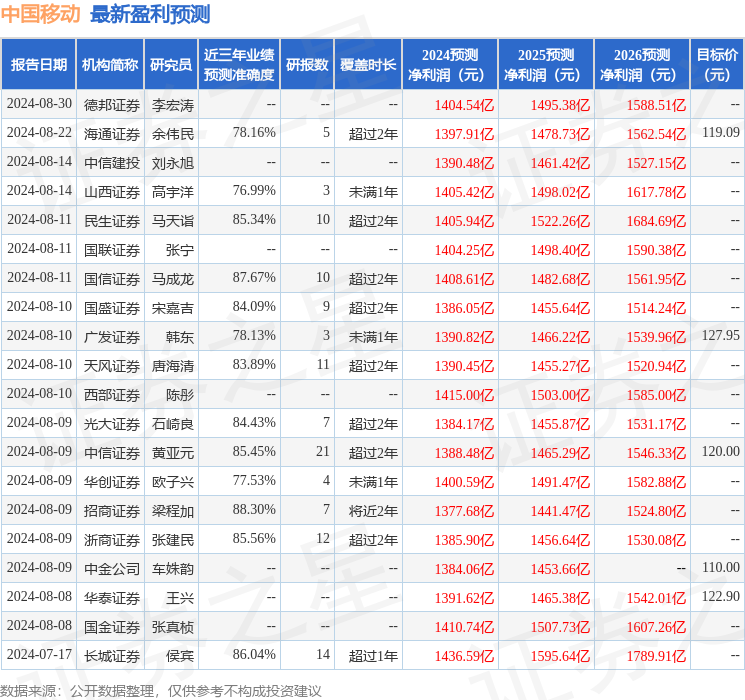Screen dimensions: 745x700
Task: Click the 最新盈利预测 heading
Action: click(150, 14)
